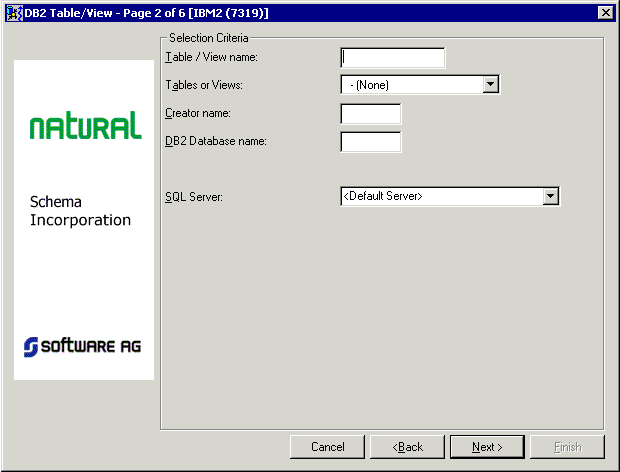Click into the Creator name text box
Image resolution: width=620 pixels, height=472 pixels.
pos(370,113)
